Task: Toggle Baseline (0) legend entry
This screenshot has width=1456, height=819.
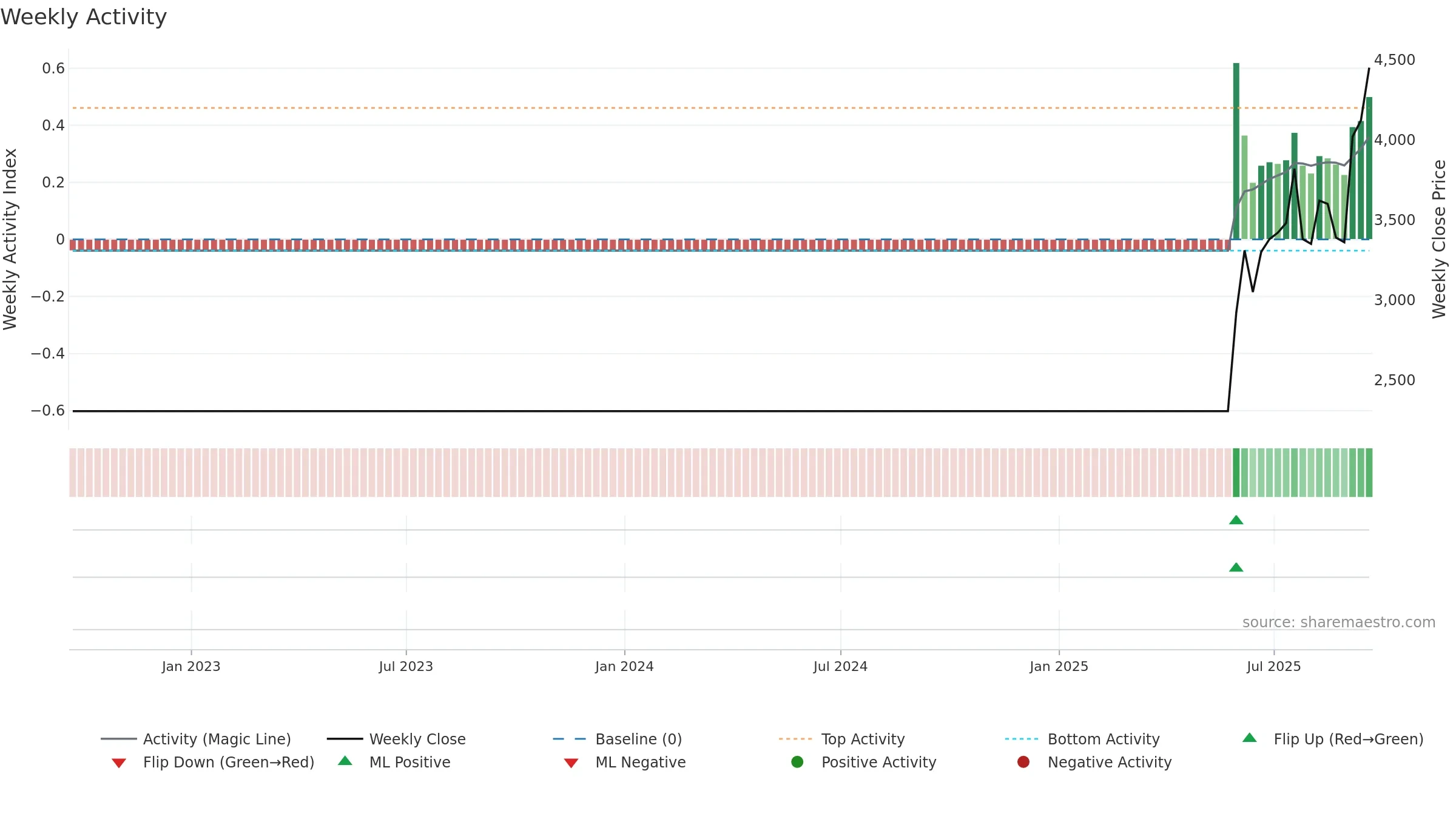Action: [x=618, y=739]
